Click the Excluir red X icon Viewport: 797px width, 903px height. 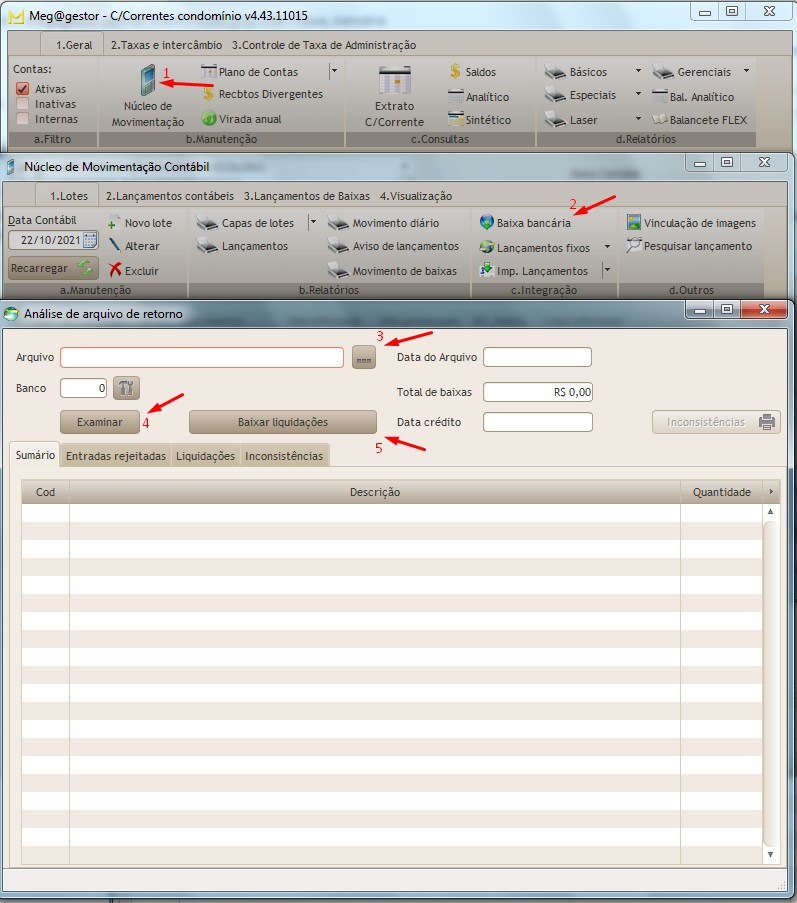tap(116, 270)
